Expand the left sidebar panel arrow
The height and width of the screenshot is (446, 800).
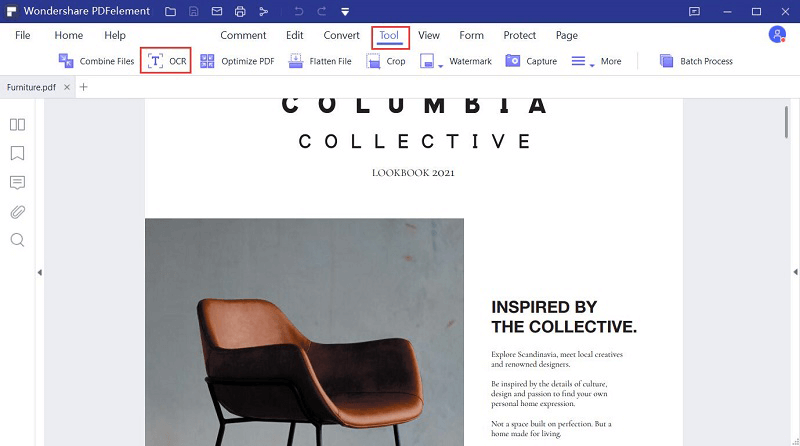tap(39, 272)
